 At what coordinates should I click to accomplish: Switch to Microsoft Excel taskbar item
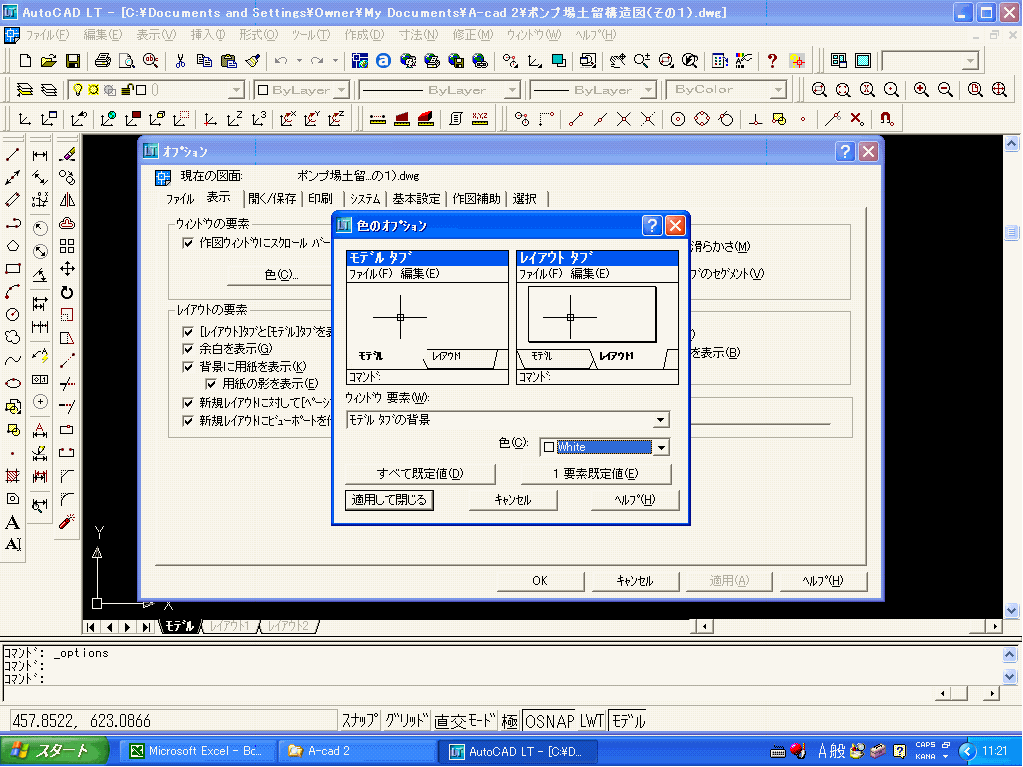coord(196,751)
